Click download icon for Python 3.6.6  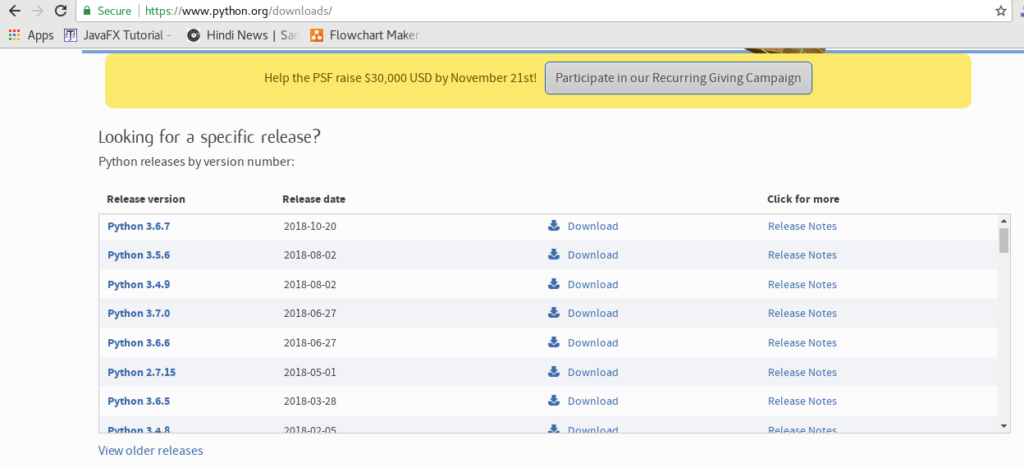pos(554,342)
